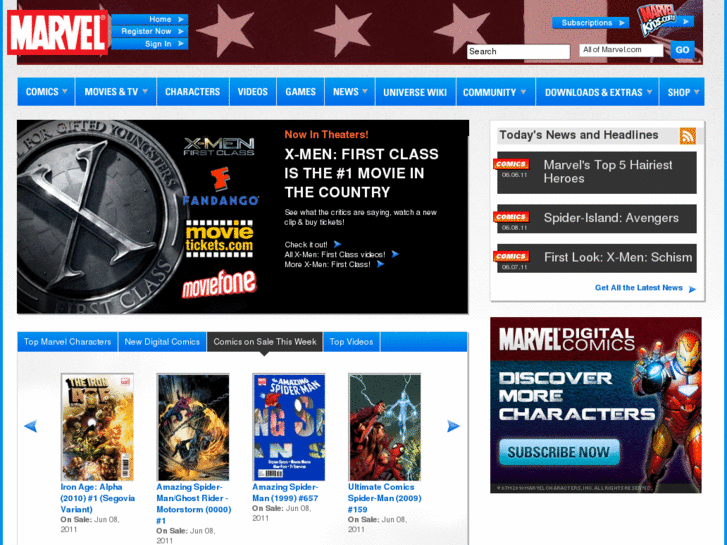Open Spider-Man/Ghost Rider Motorstorm cover thumbnail
This screenshot has width=727, height=545.
click(193, 427)
